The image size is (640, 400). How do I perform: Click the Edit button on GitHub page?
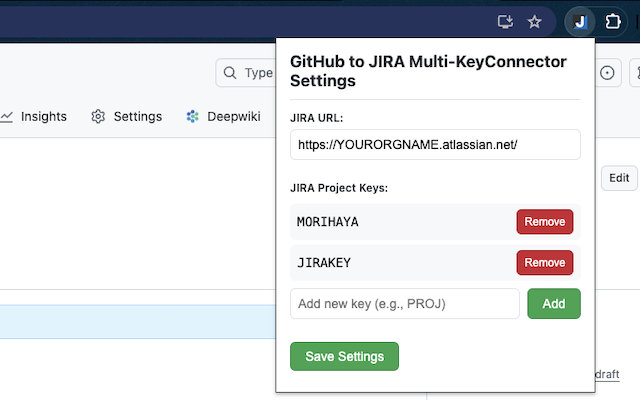click(x=619, y=178)
